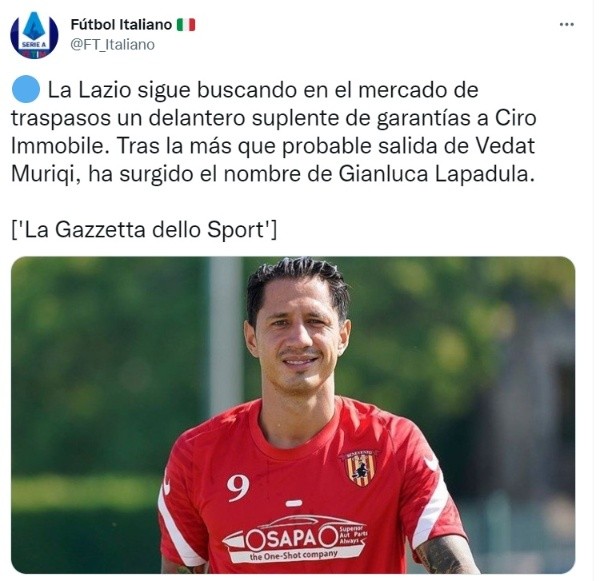Click the white swoosh on shirt sleeve
Viewport: 600px width, 581px height.
[x=432, y=463]
